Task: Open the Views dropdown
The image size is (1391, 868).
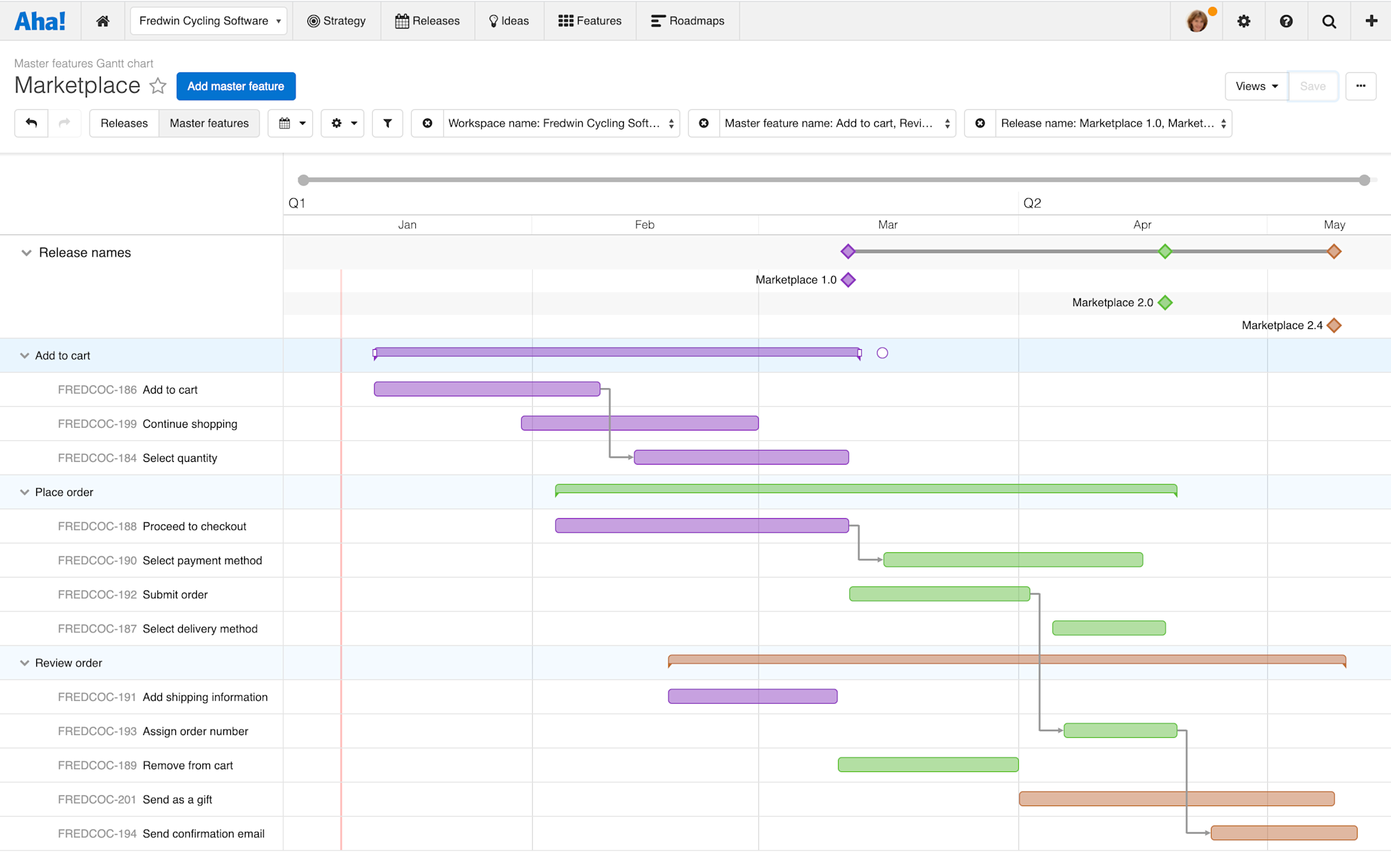Action: [1255, 86]
